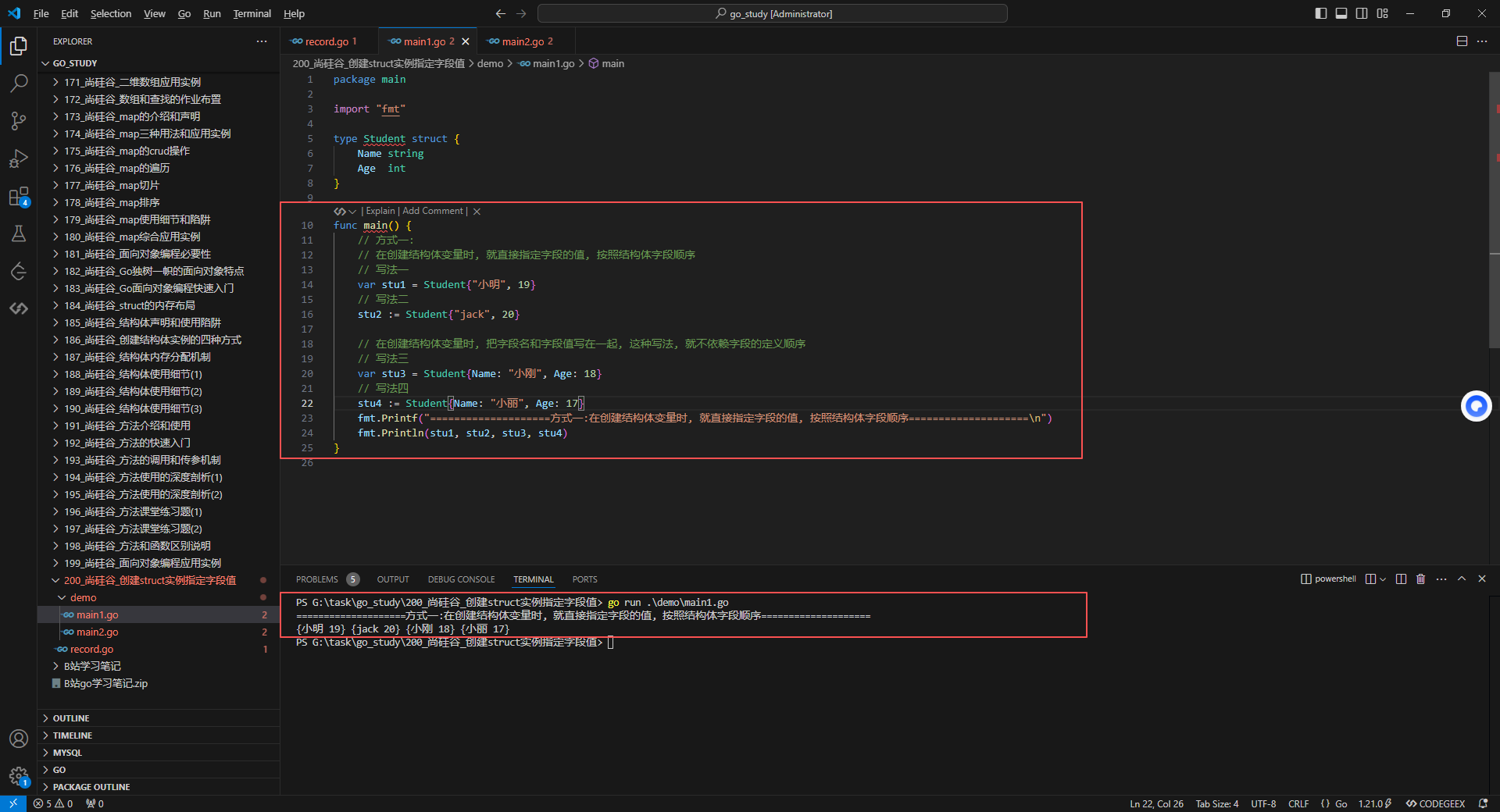
Task: Dismiss the Explain / Add Comment code lens
Action: click(x=477, y=212)
